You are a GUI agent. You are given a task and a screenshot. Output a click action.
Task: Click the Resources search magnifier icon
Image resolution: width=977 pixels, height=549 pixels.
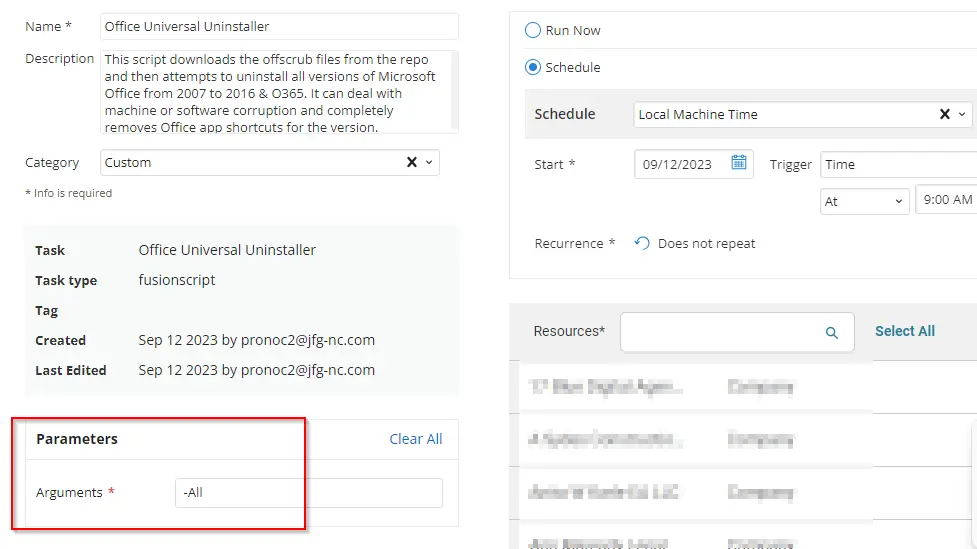tap(832, 333)
